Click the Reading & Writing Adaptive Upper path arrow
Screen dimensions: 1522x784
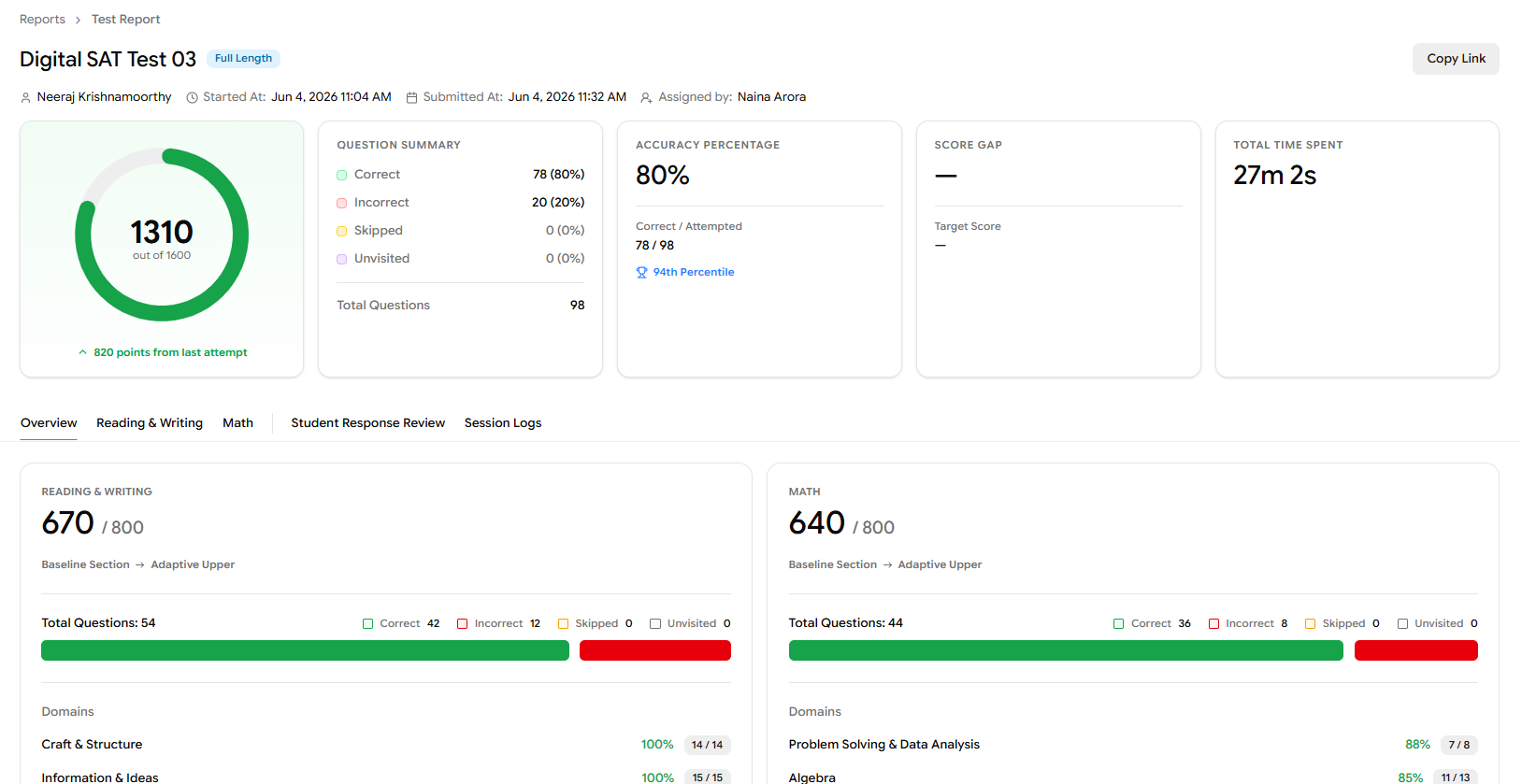coord(140,565)
